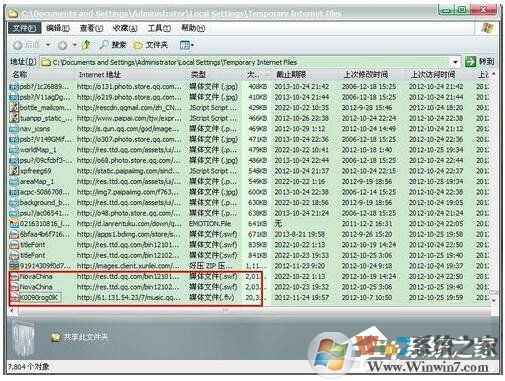Select the 0216310816 EMOTION file icon
Screen dimensions: 505x381
pyautogui.click(x=14, y=224)
